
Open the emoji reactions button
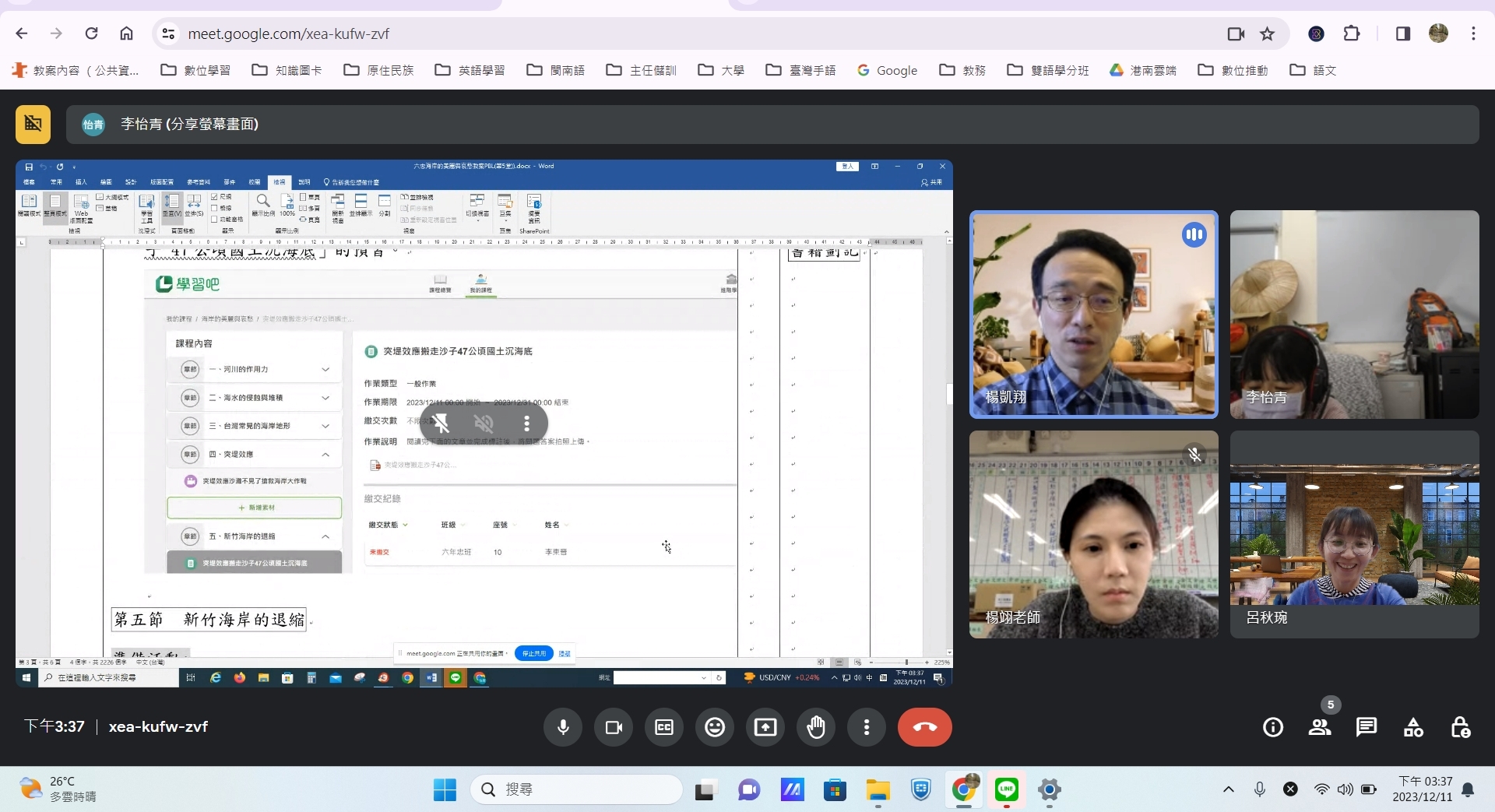[715, 727]
